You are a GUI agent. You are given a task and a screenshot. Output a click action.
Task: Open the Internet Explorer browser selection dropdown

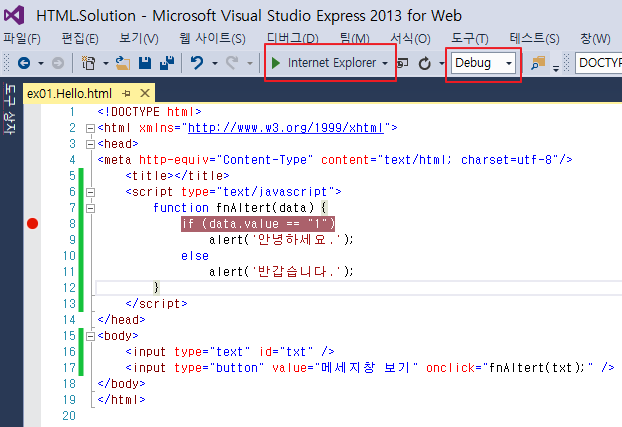385,63
